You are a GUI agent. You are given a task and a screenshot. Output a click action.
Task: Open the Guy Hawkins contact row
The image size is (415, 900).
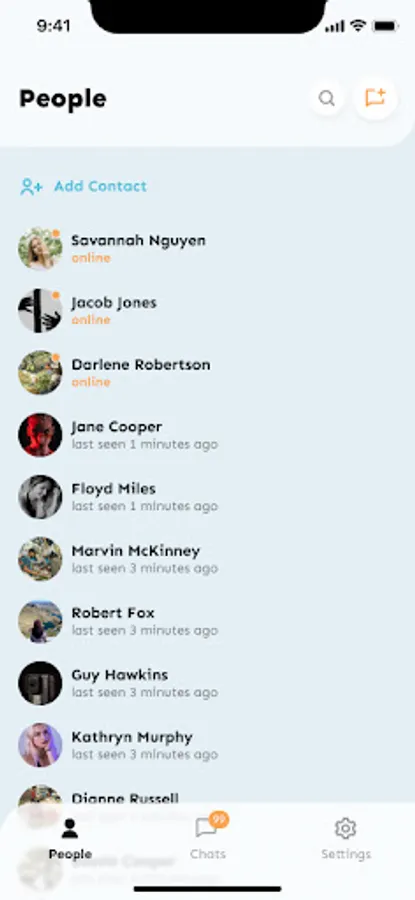[207, 682]
